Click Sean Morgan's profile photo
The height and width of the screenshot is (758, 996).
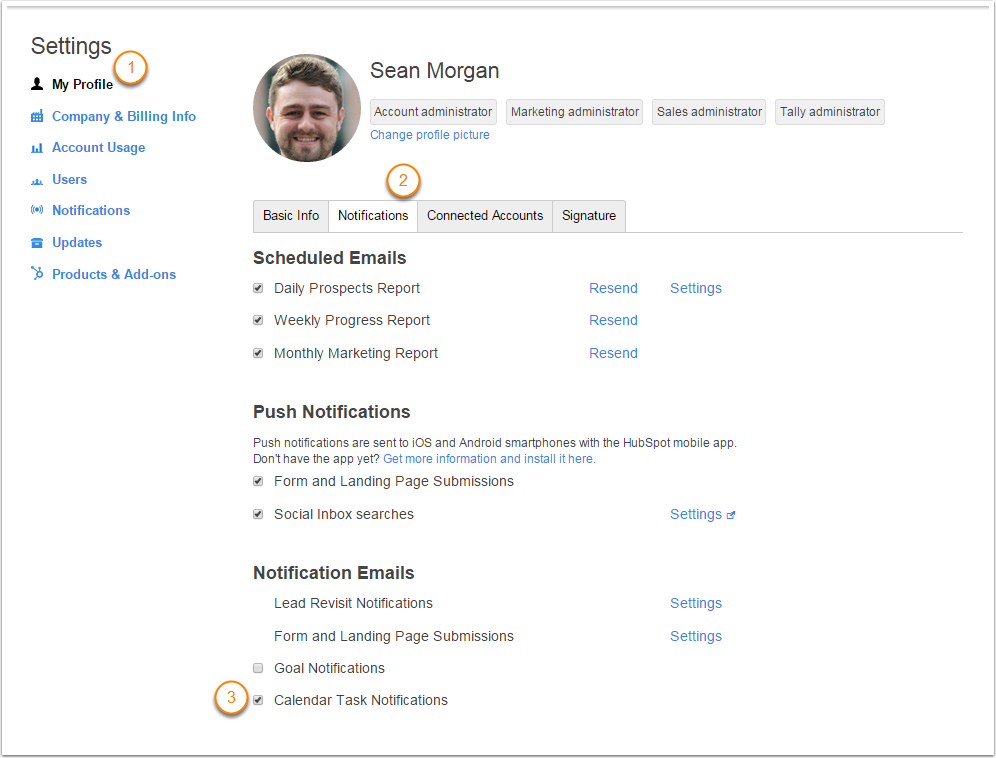coord(307,108)
